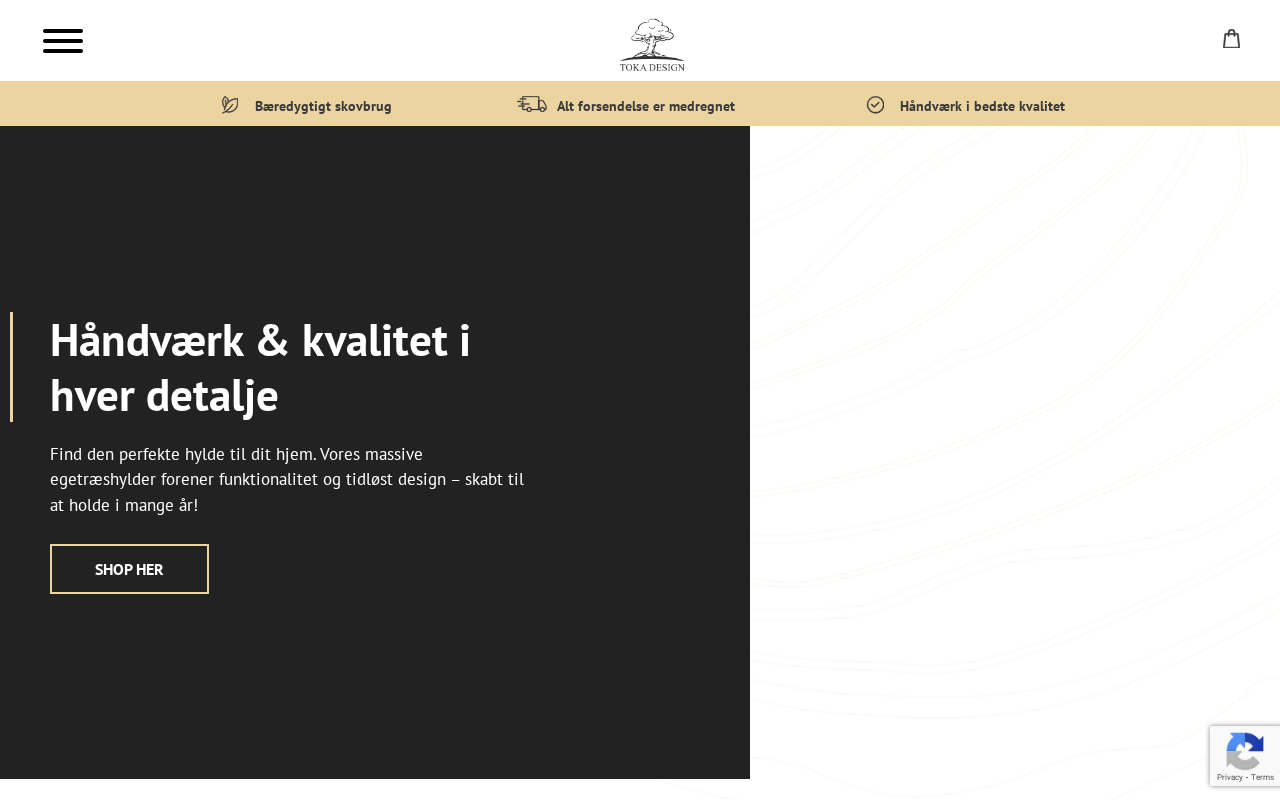The image size is (1280, 800).
Task: Open the hamburger navigation menu
Action: 63,41
